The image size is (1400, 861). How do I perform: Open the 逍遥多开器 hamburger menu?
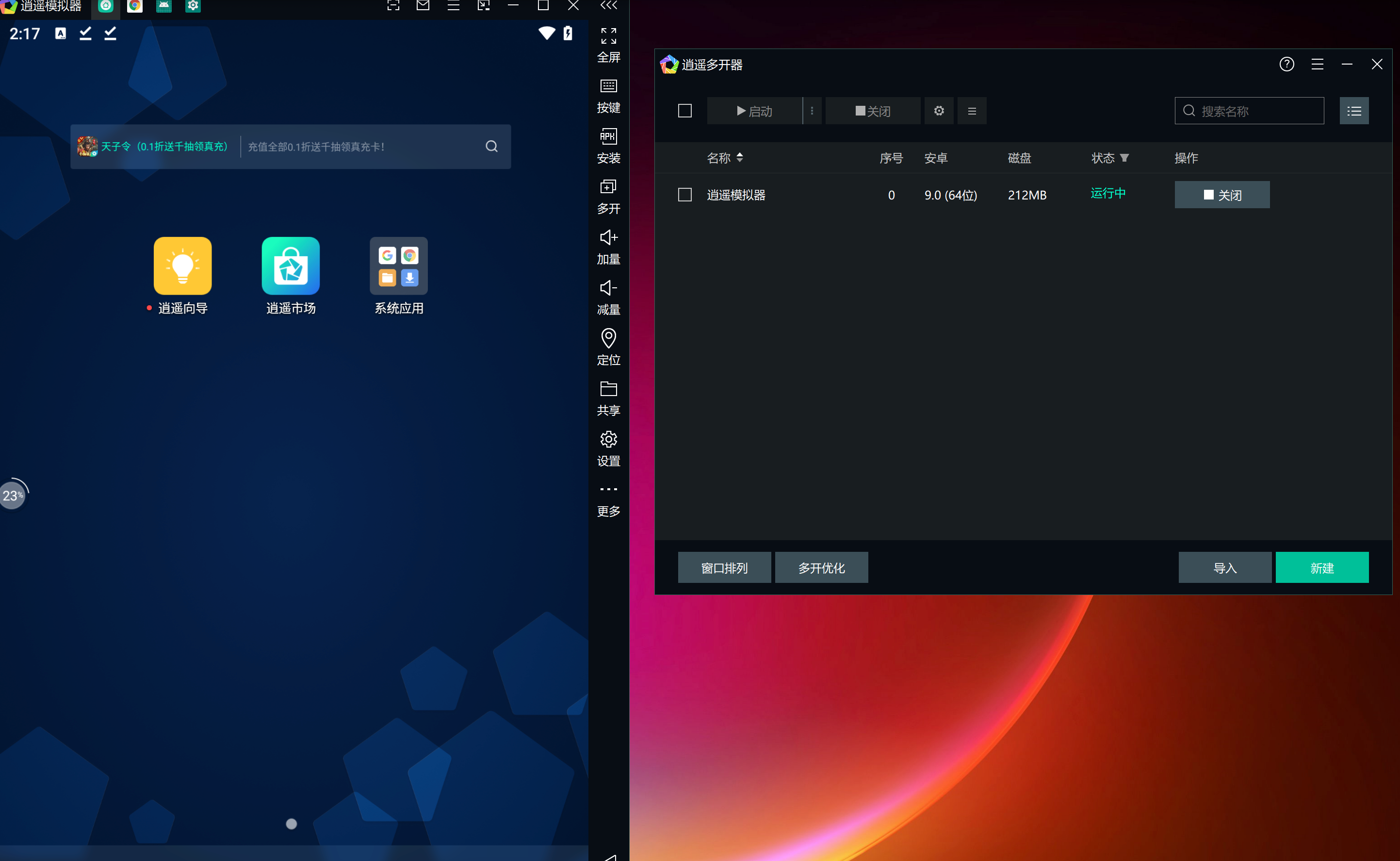click(1318, 65)
